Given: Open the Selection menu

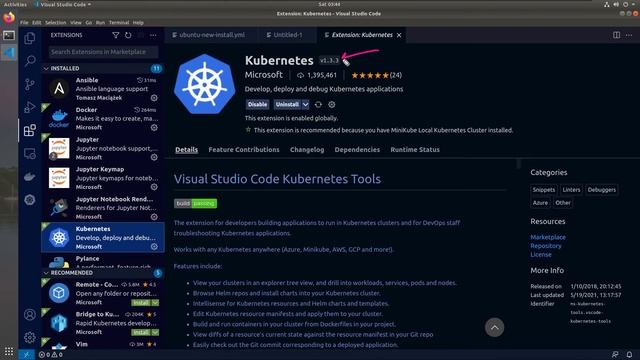Looking at the screenshot, I should pyautogui.click(x=56, y=23).
